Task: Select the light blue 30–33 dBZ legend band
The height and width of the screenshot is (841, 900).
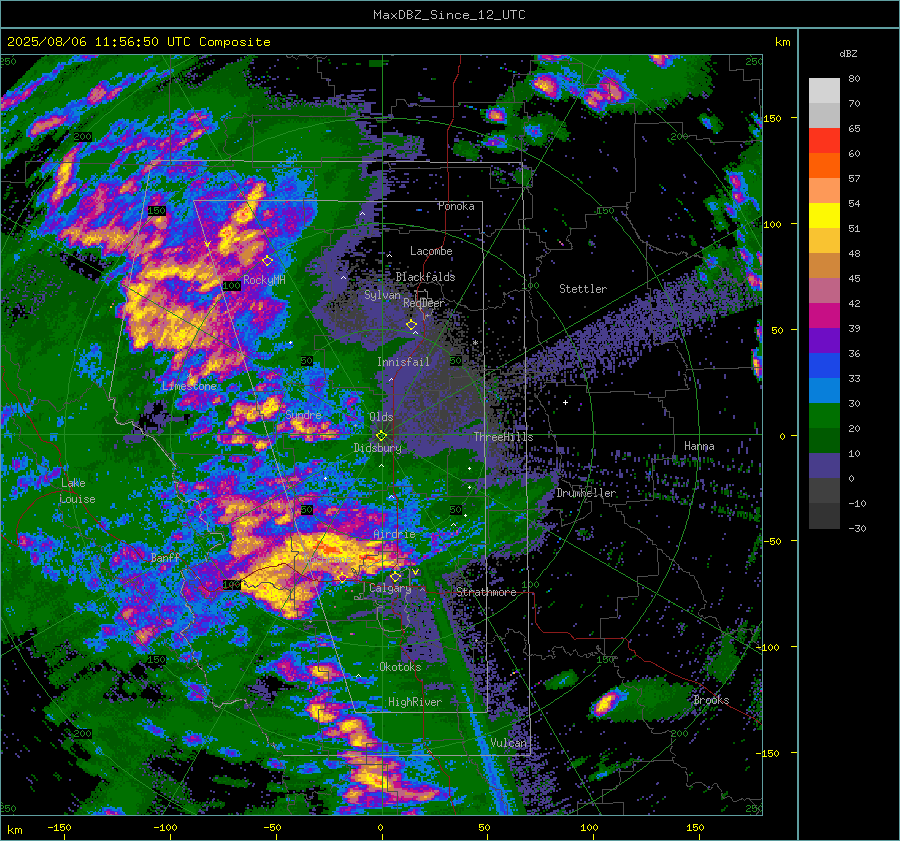Action: [824, 391]
